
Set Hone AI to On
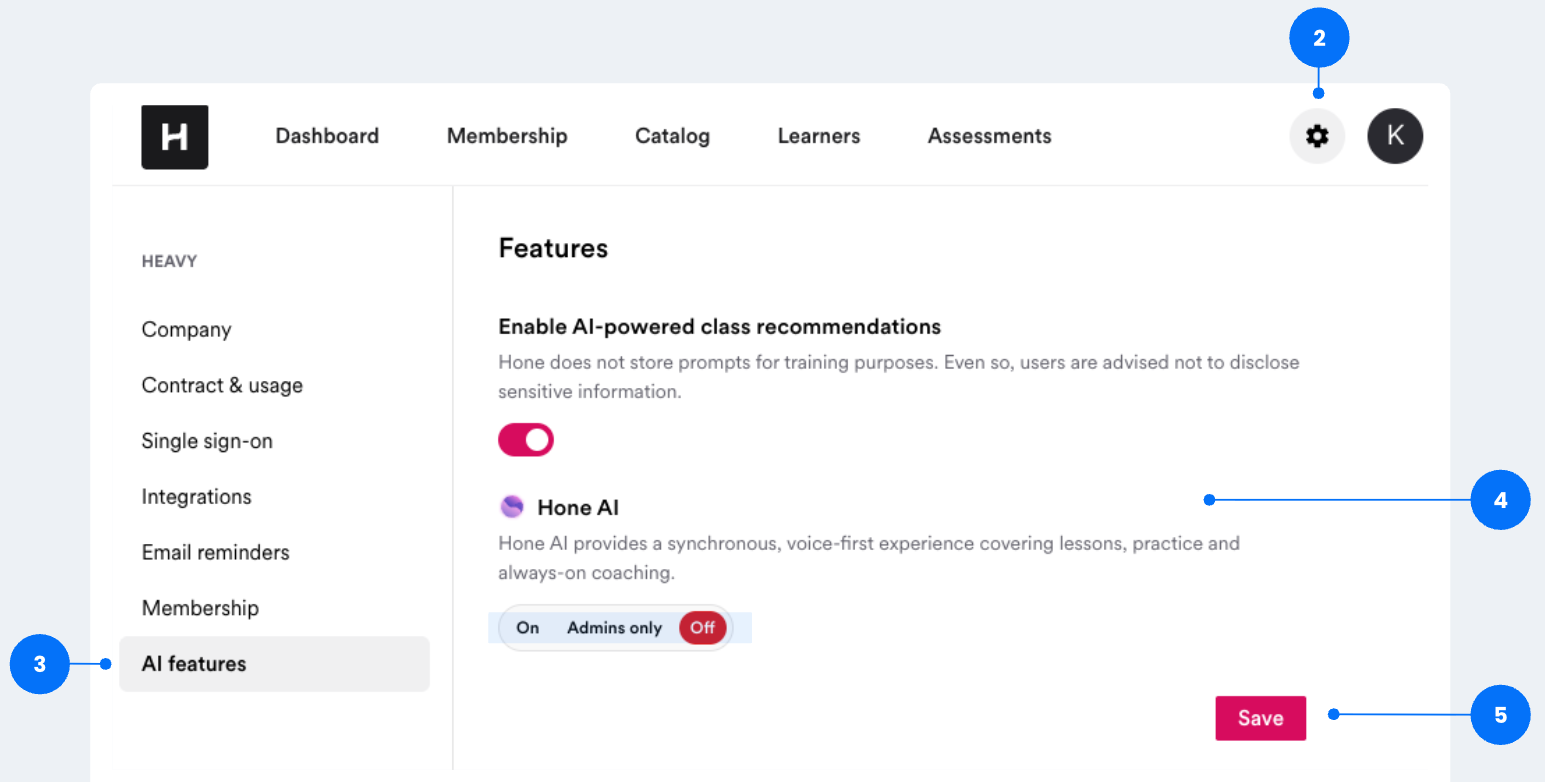tap(528, 628)
